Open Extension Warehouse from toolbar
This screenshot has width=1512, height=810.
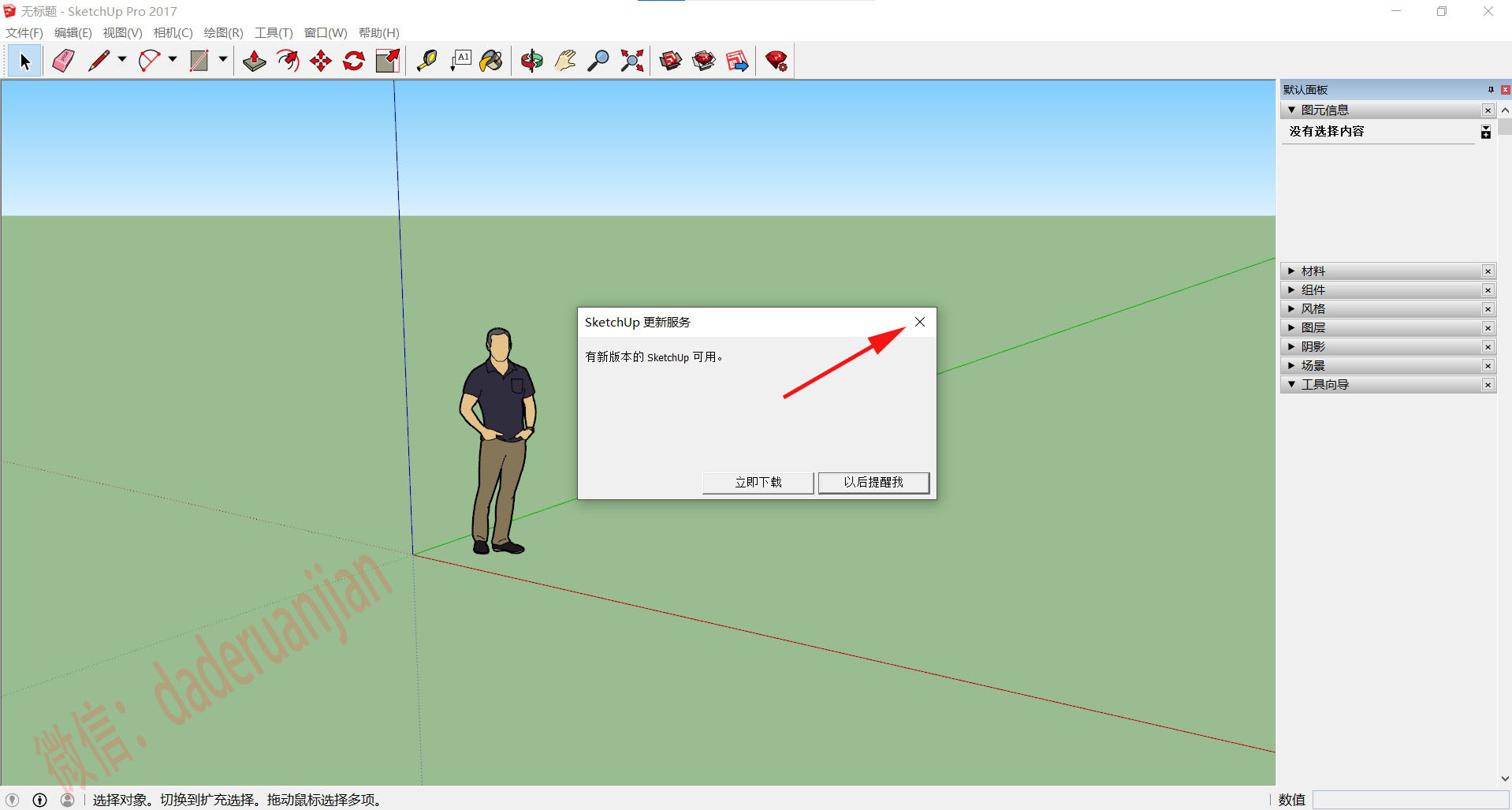[x=704, y=61]
